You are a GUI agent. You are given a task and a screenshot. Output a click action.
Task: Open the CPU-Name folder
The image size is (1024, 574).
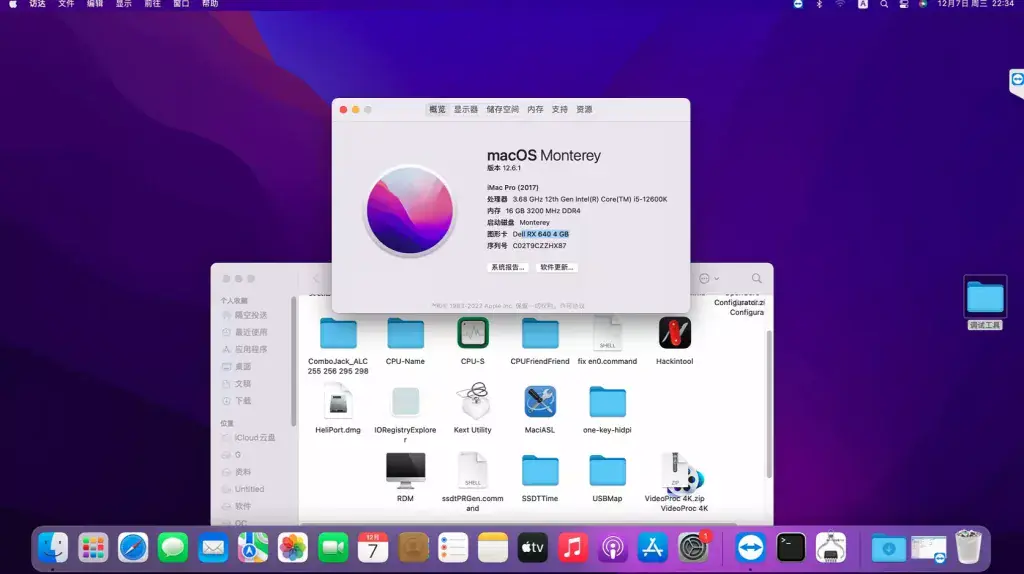[405, 334]
